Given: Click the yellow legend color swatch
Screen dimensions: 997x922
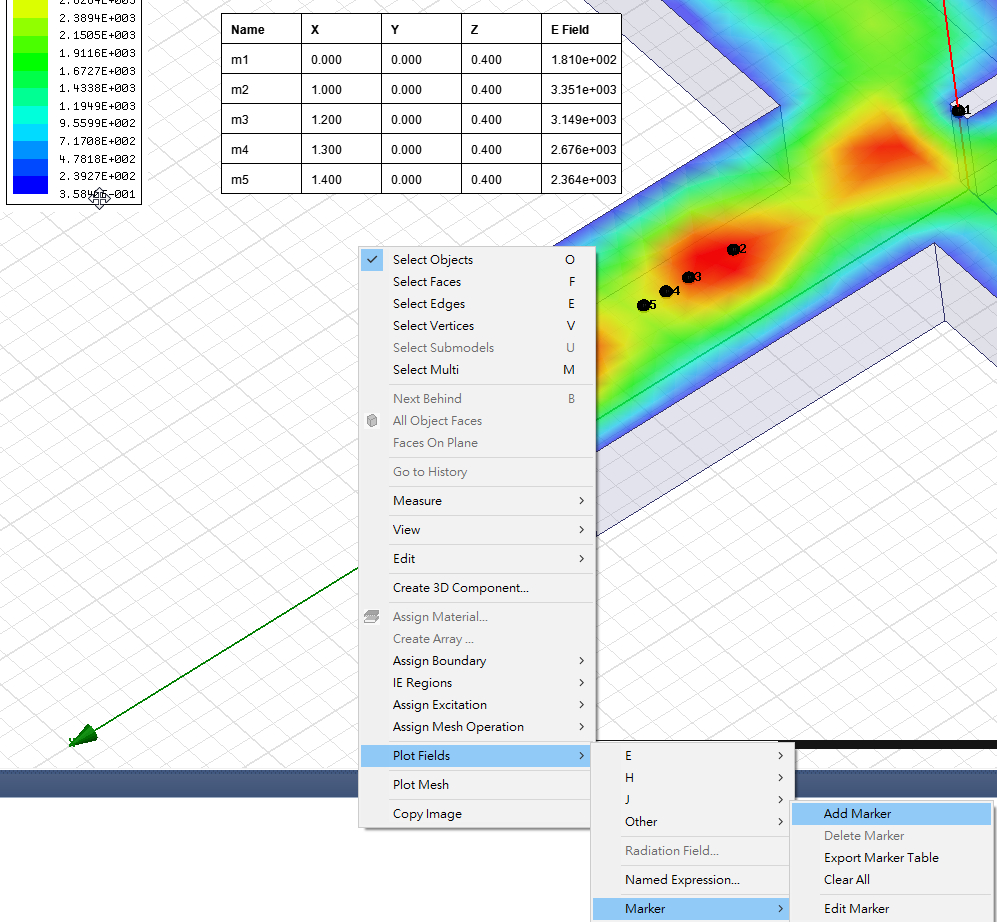Looking at the screenshot, I should (x=31, y=8).
